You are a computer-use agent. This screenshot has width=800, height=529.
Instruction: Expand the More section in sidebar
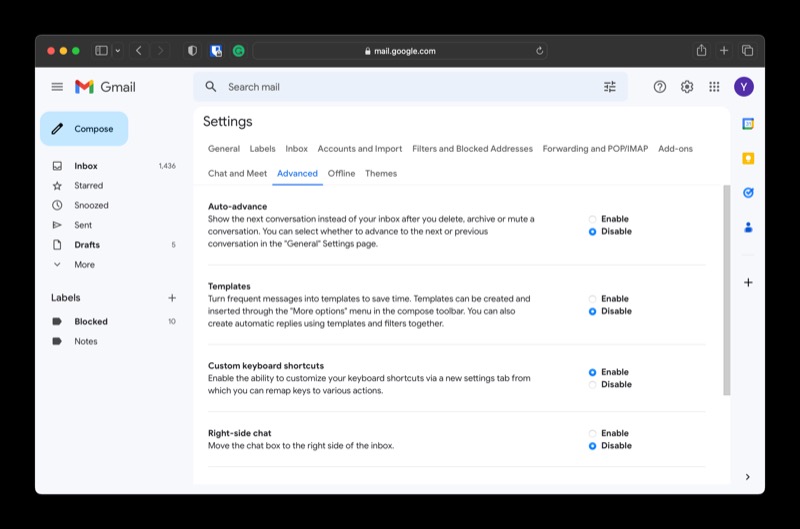[84, 265]
